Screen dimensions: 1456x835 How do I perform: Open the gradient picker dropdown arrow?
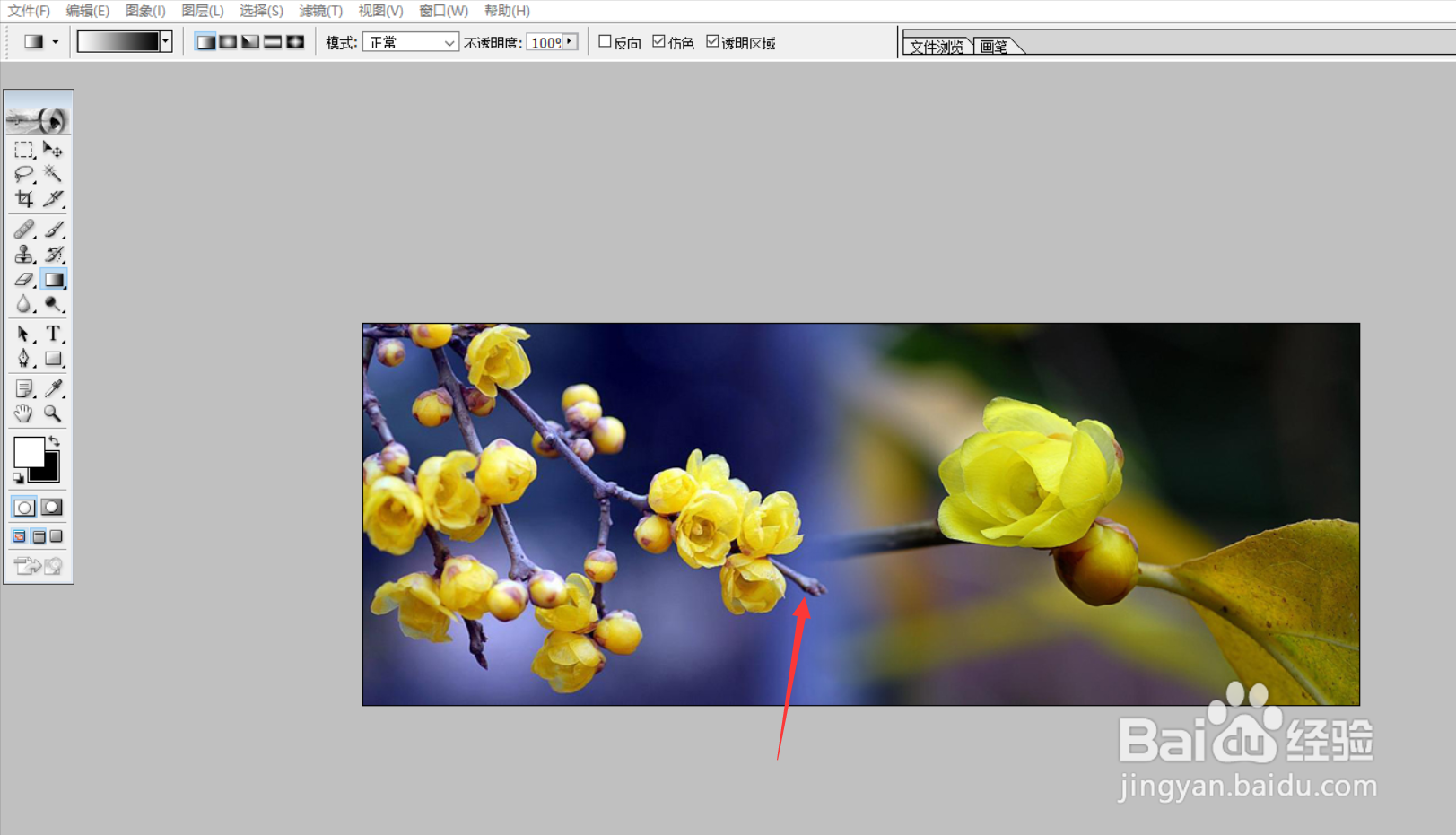pyautogui.click(x=166, y=41)
